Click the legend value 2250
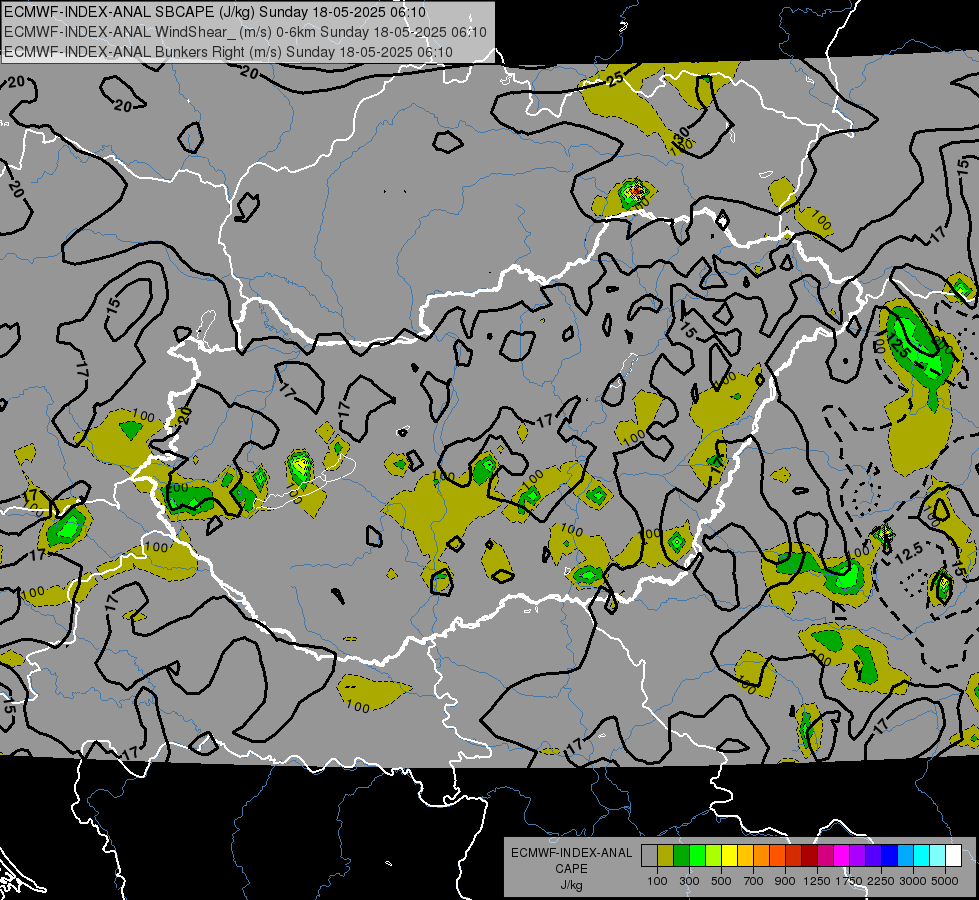This screenshot has width=979, height=900. (x=882, y=881)
